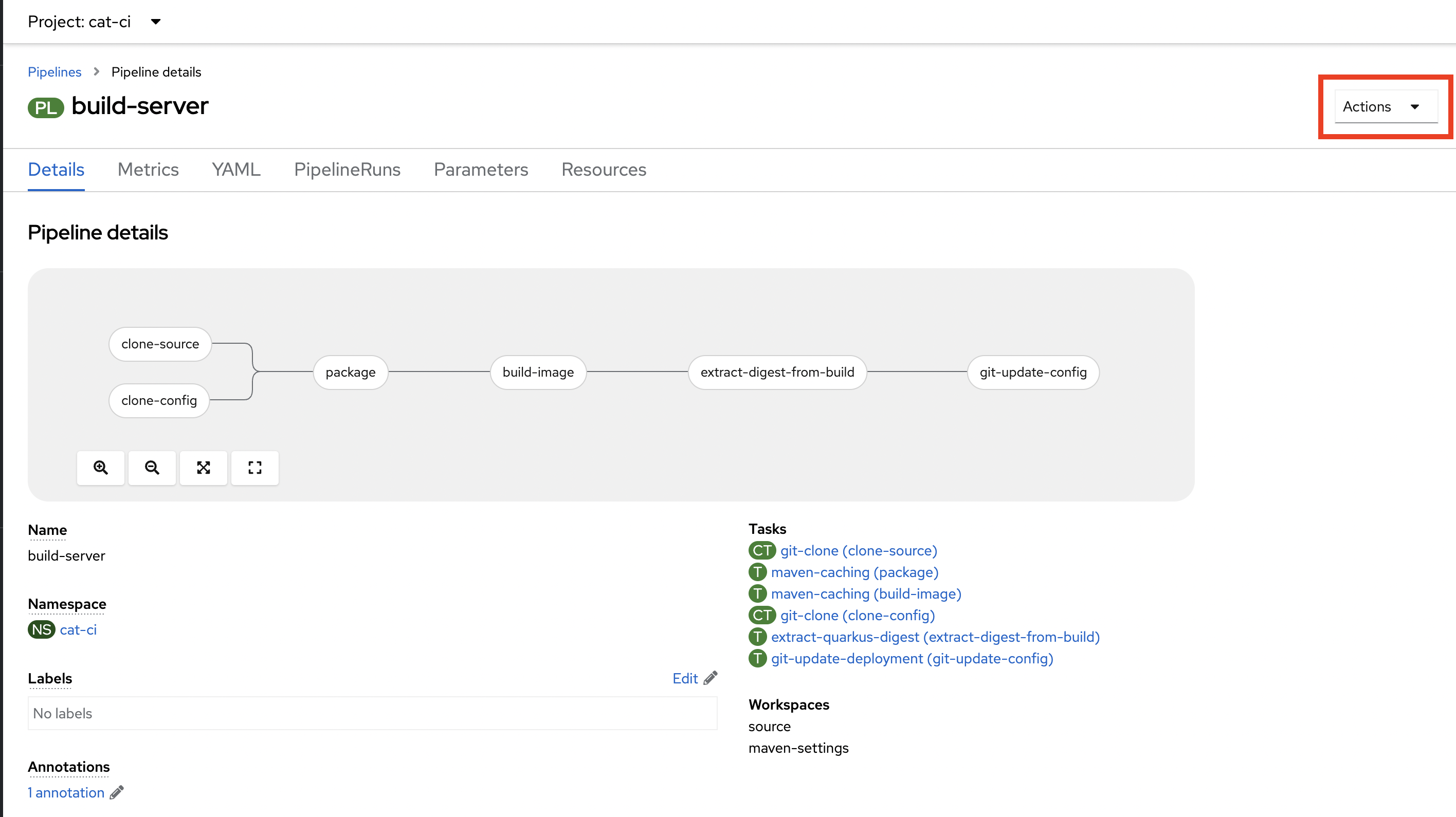
Task: Click the pencil icon next to Edit labels
Action: click(711, 678)
